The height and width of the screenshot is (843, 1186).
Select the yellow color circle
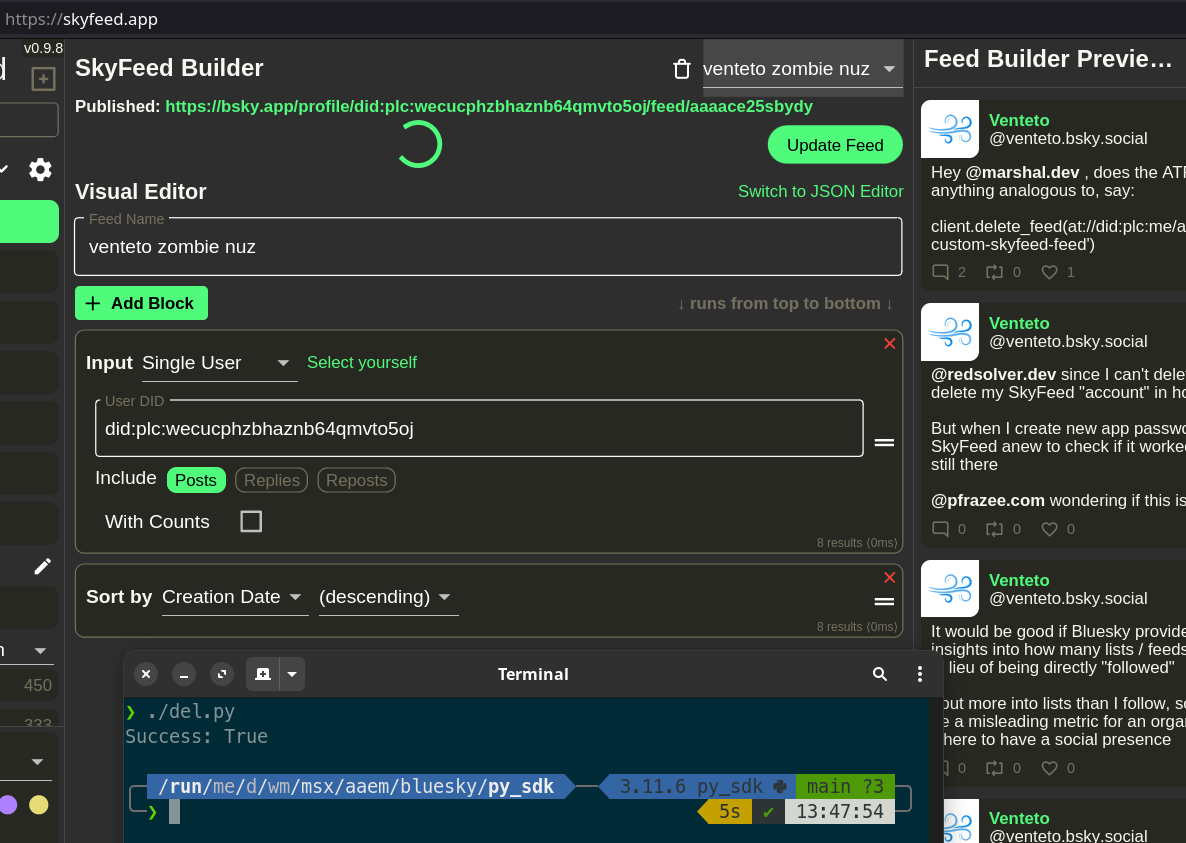pos(39,805)
